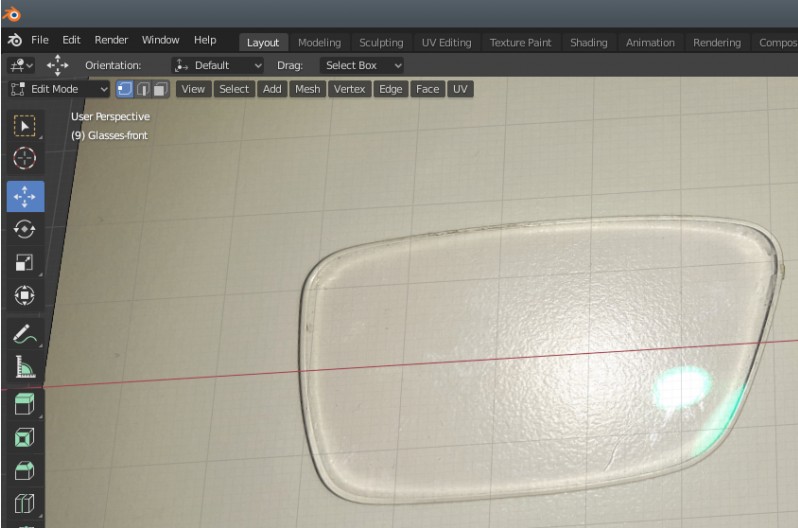The width and height of the screenshot is (798, 528).
Task: Switch to the Sculpting workspace tab
Action: (x=381, y=42)
